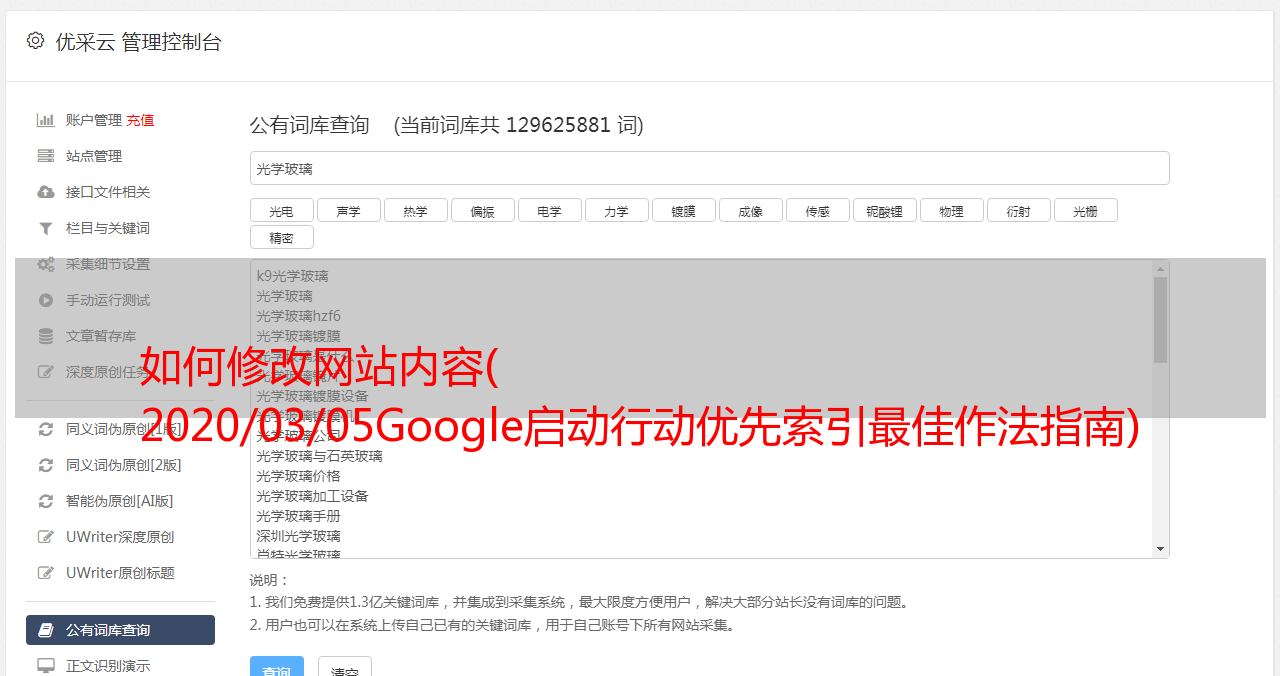The height and width of the screenshot is (676, 1280).
Task: Select the 物理 tag button
Action: tap(951, 210)
